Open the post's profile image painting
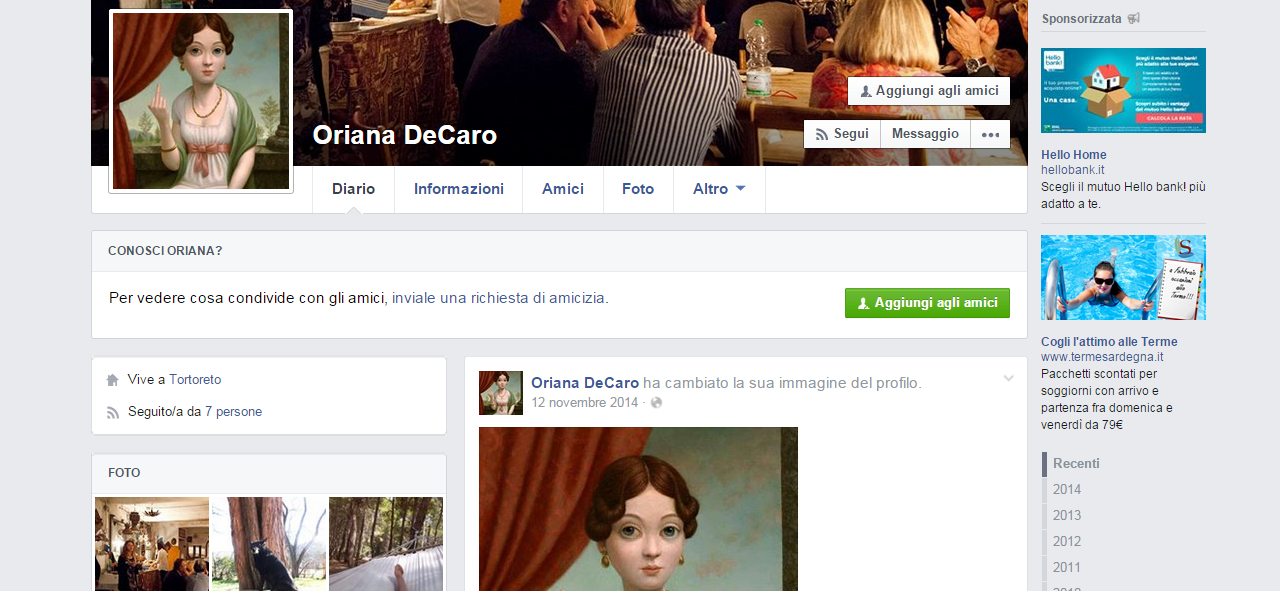 (x=638, y=509)
